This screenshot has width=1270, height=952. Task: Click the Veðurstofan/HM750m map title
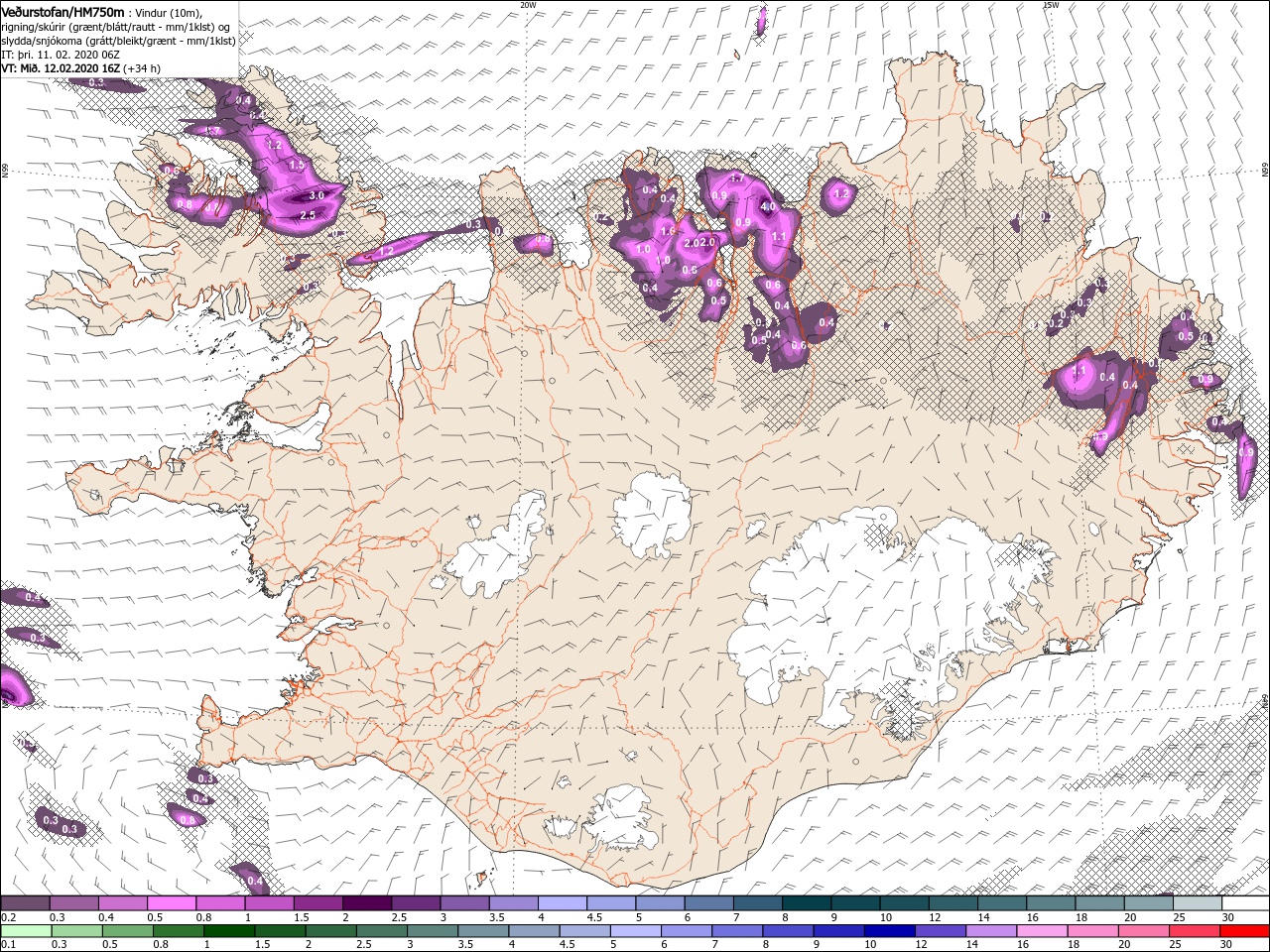63,11
